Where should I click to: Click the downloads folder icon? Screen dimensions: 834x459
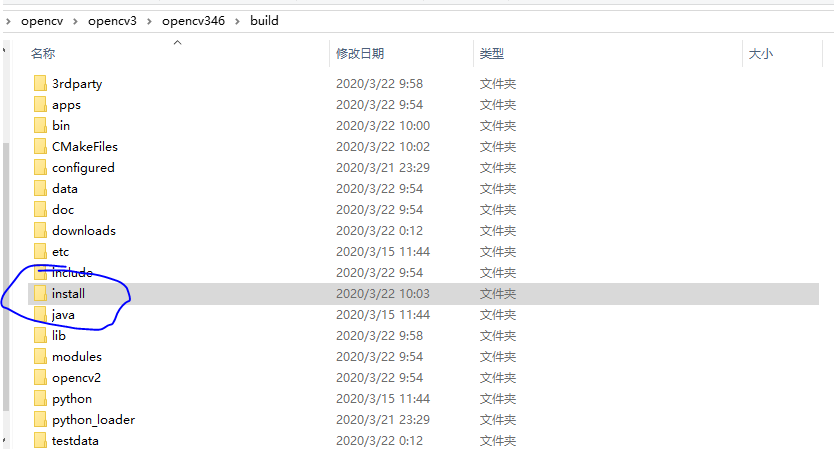pos(40,230)
